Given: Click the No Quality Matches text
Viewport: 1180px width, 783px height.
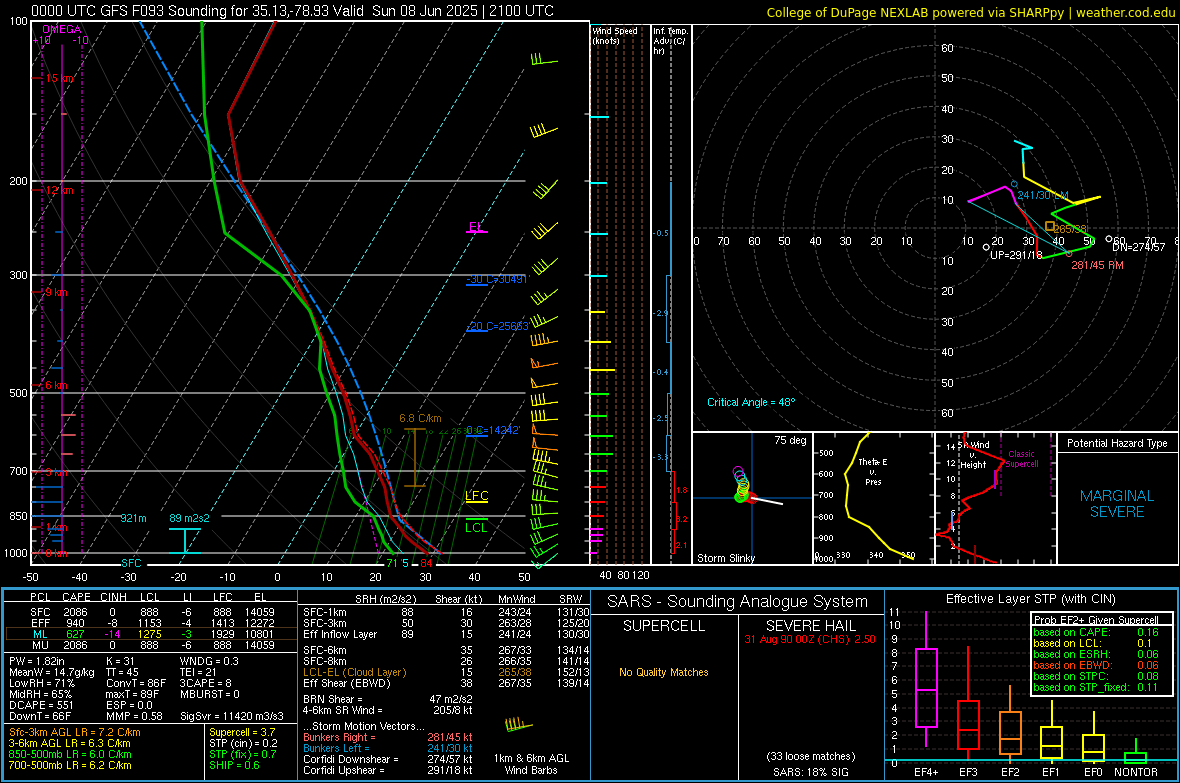Looking at the screenshot, I should point(664,672).
